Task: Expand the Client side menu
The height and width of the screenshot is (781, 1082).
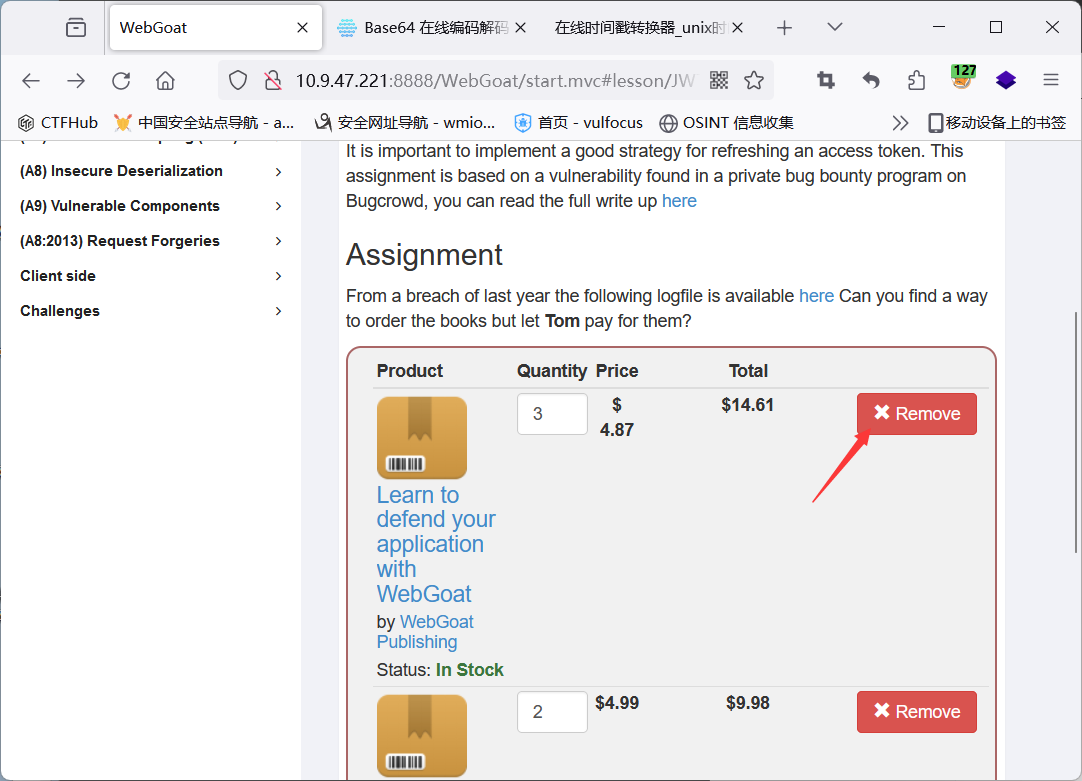Action: pos(150,276)
